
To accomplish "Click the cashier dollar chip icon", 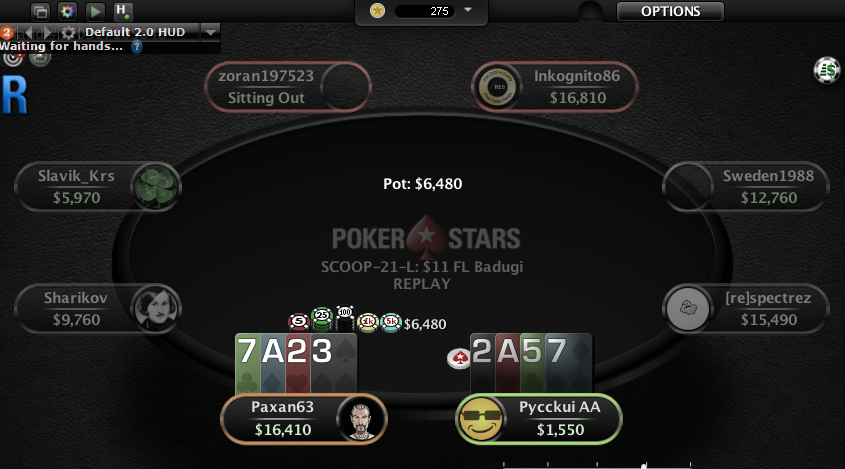I will [x=827, y=71].
